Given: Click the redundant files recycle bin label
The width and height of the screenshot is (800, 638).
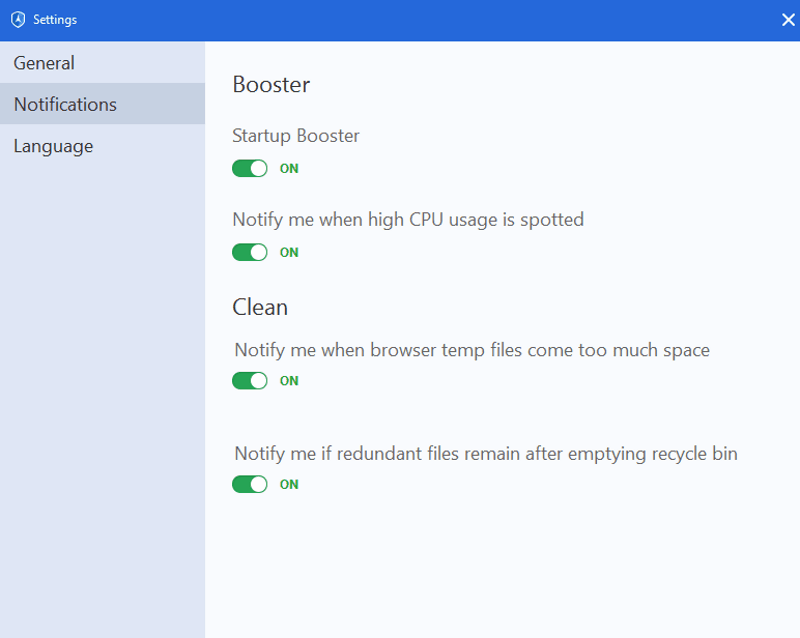Looking at the screenshot, I should [486, 454].
